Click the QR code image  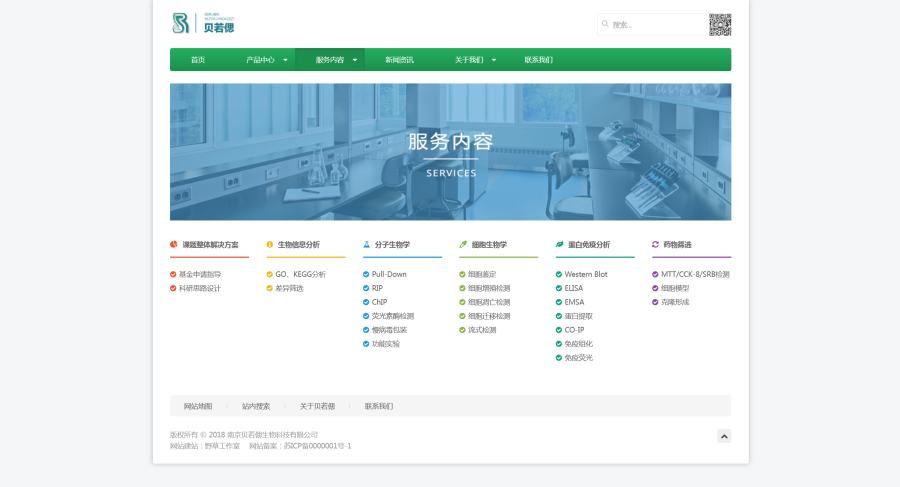(720, 24)
